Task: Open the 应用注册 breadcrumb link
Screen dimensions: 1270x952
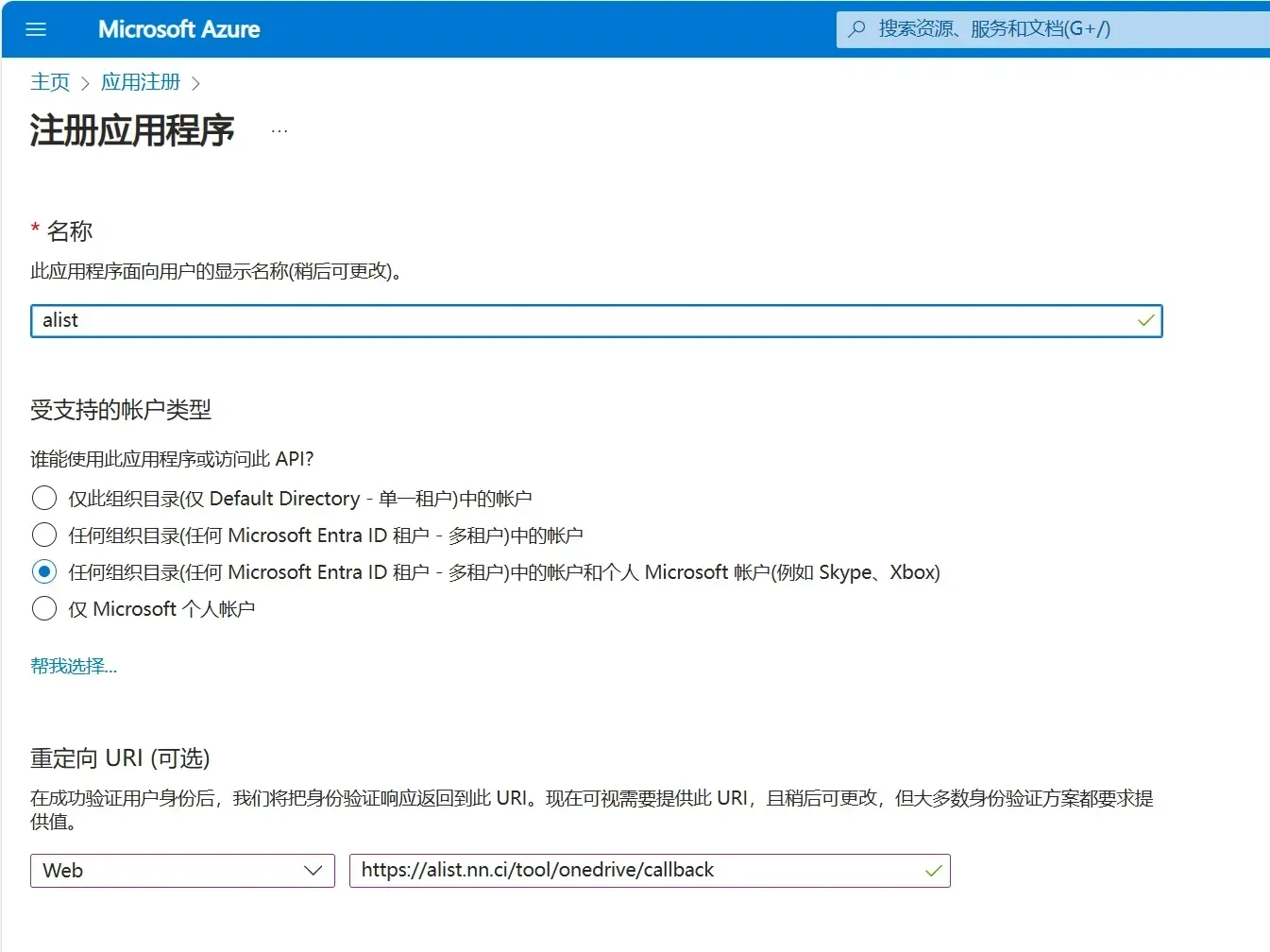Action: click(141, 82)
